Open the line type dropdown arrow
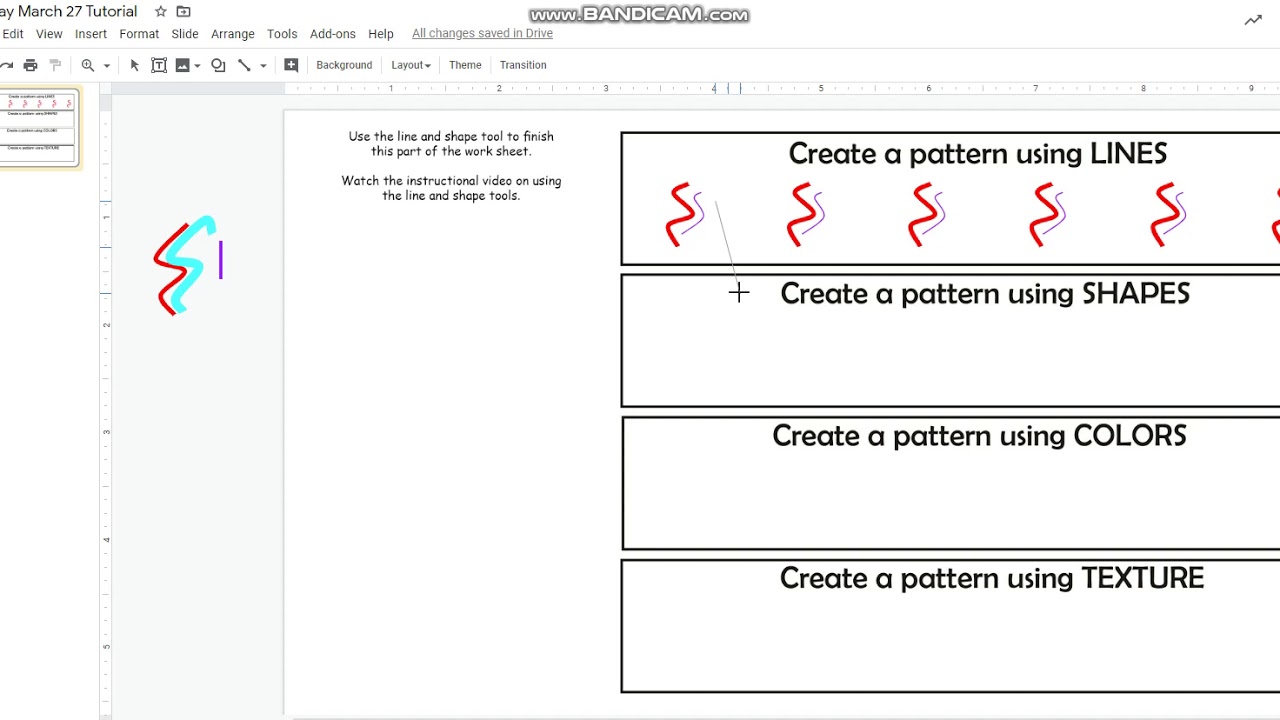 (263, 66)
